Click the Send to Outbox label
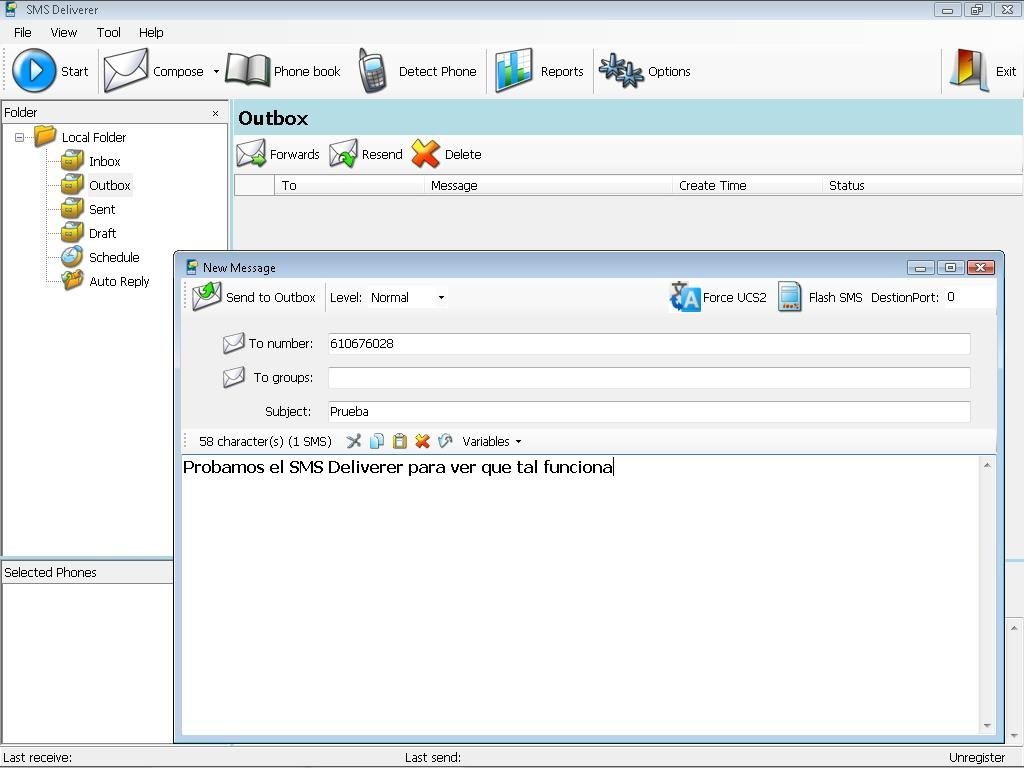Viewport: 1024px width, 768px height. 270,297
